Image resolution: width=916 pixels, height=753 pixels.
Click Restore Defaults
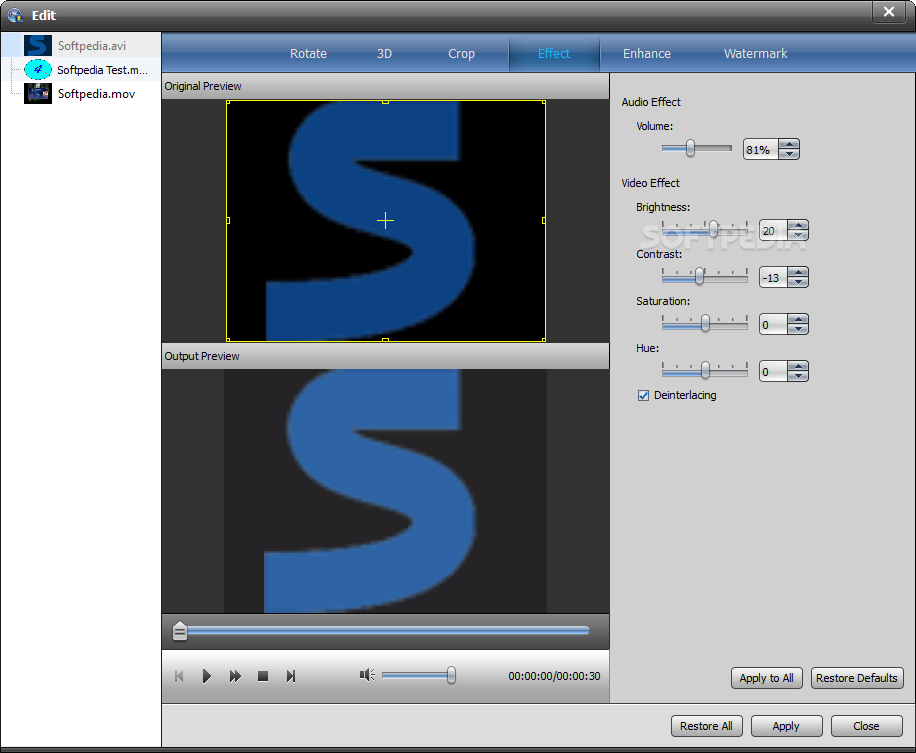[x=856, y=678]
